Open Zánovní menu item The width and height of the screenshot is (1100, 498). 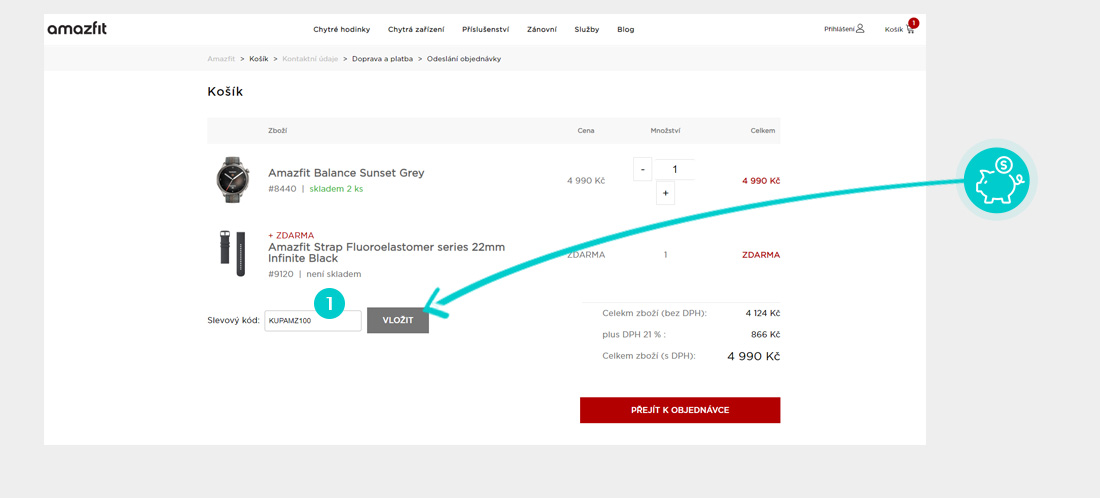pos(542,30)
